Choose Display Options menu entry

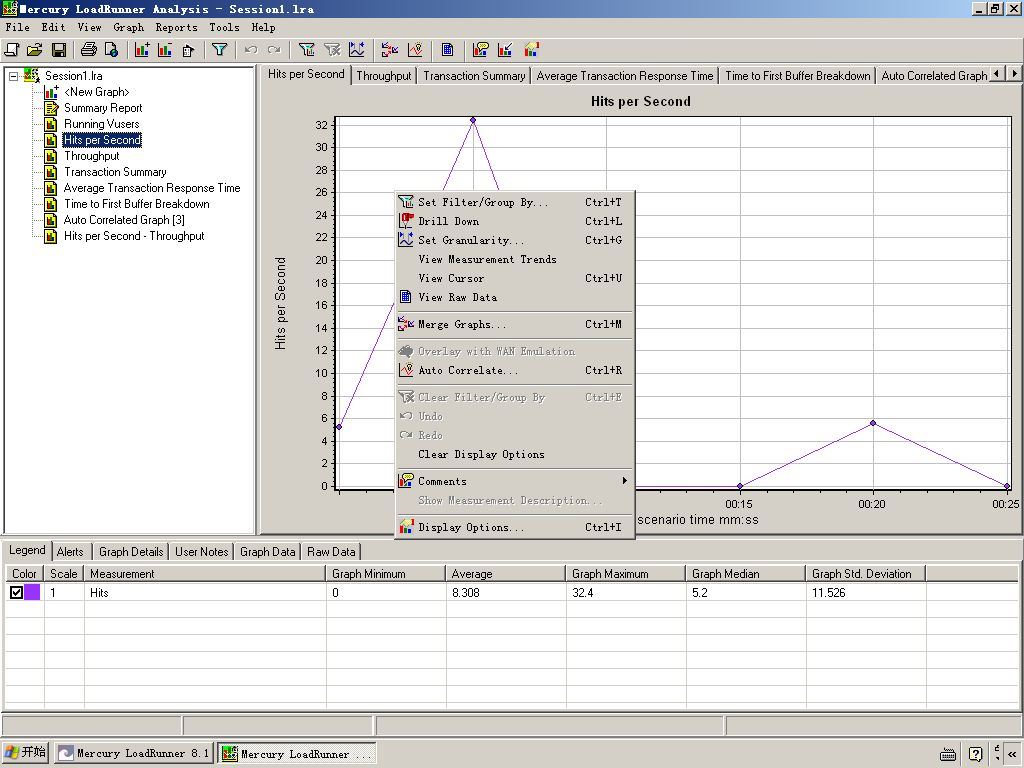pos(515,527)
